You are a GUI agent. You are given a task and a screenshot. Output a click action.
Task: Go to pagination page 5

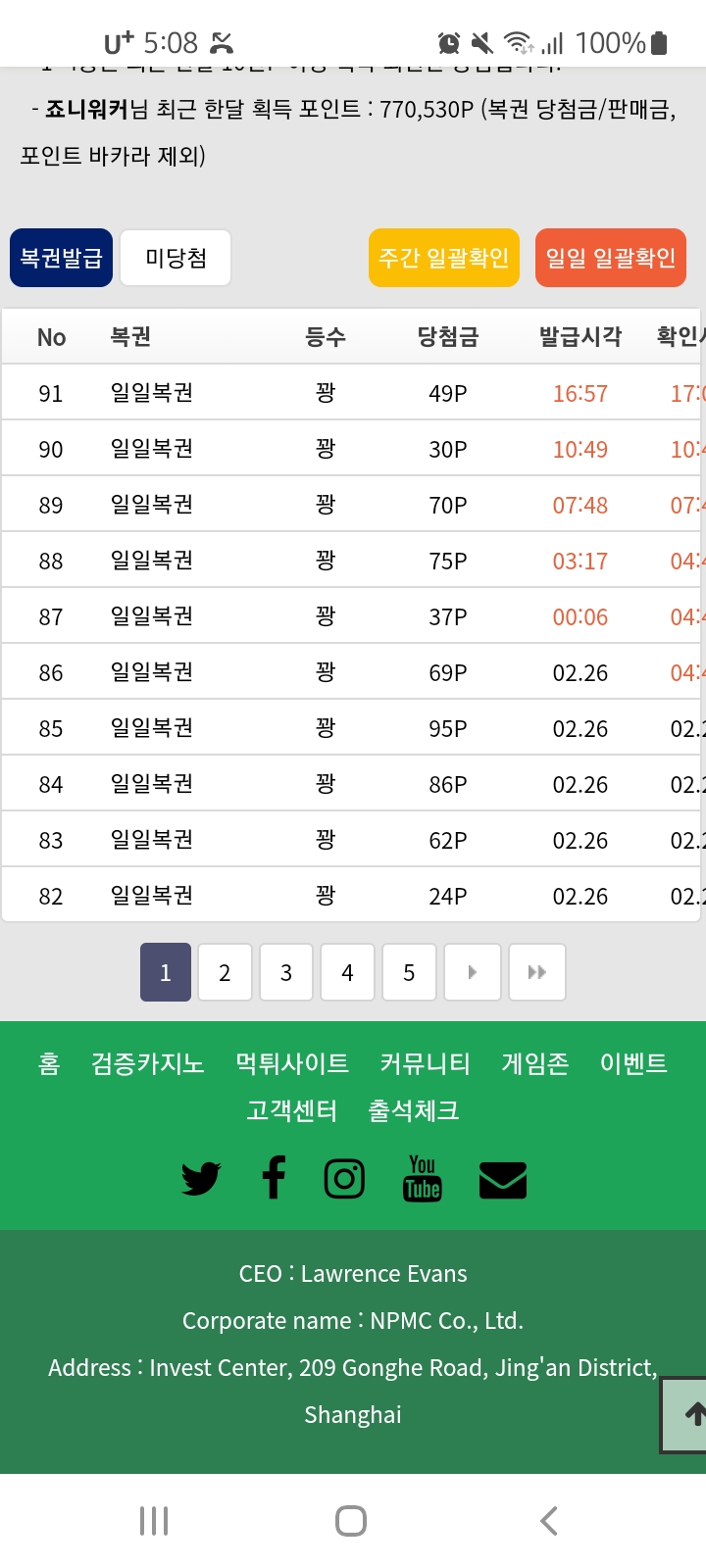pos(409,972)
